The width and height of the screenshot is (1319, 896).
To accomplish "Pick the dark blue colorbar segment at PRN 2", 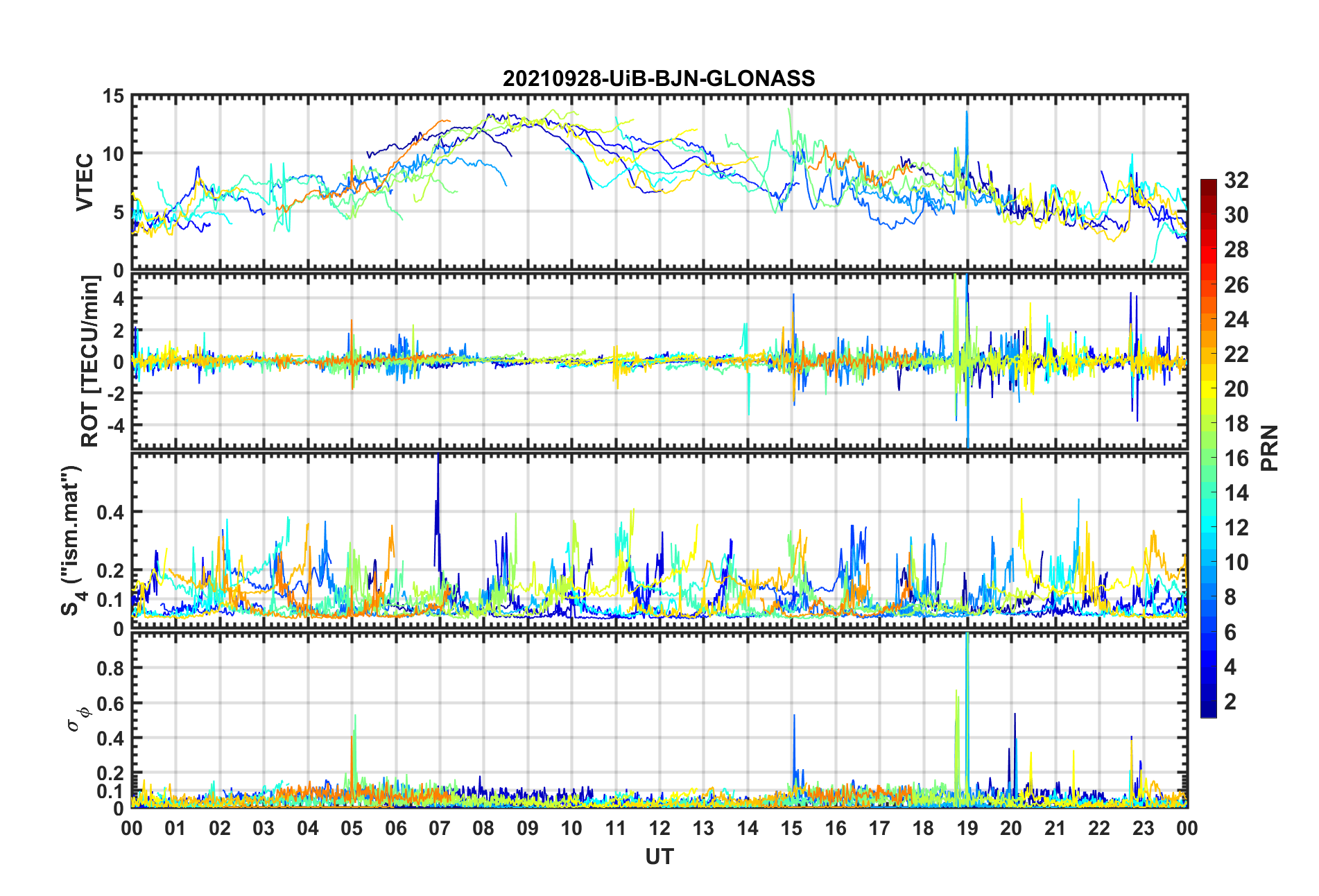I will point(1209,703).
